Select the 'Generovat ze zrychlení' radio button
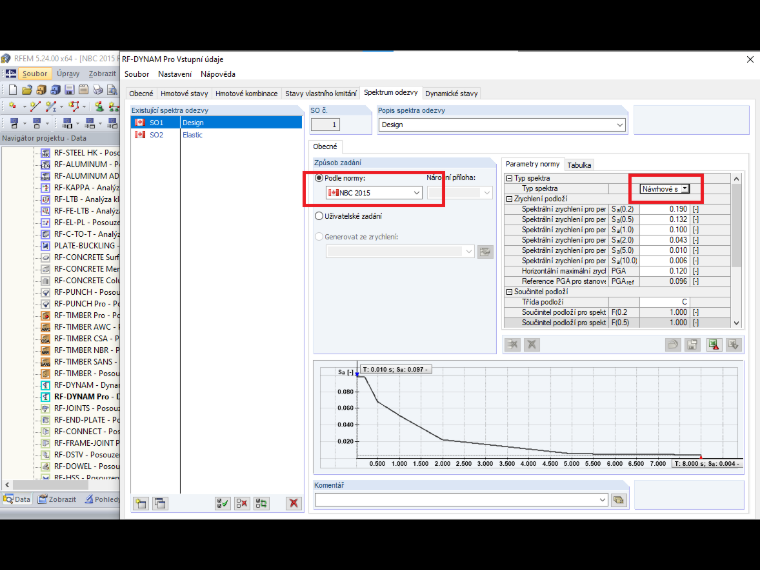 pyautogui.click(x=319, y=237)
